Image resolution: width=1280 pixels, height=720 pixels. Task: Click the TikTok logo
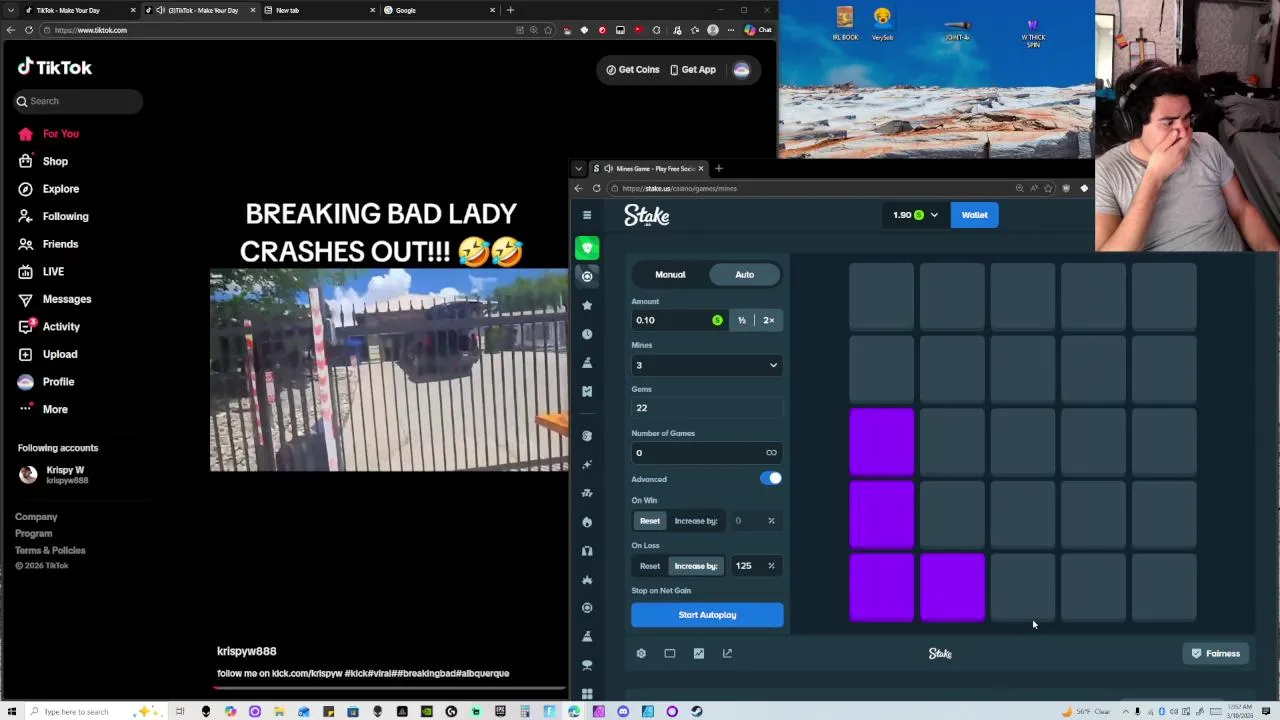pyautogui.click(x=55, y=67)
